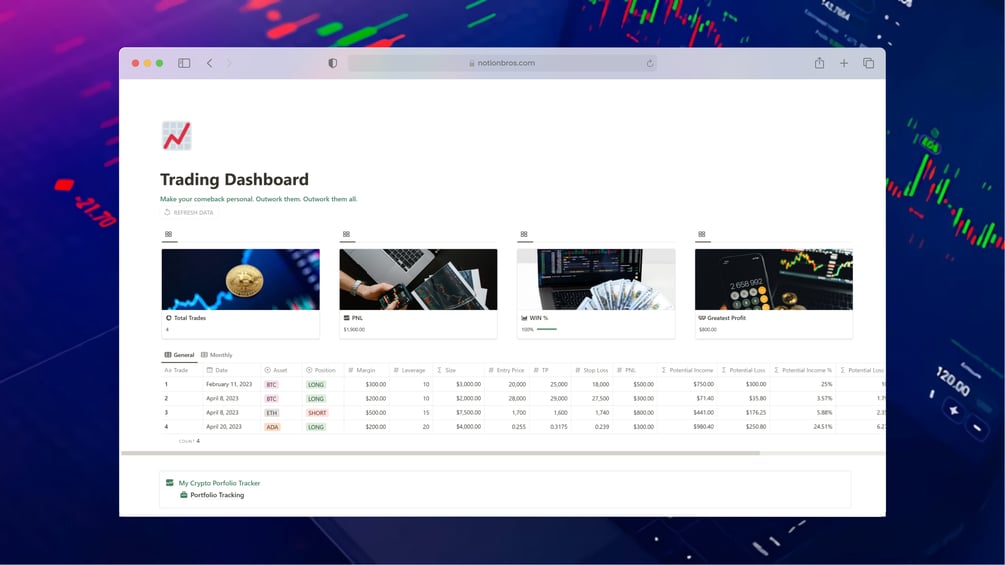Viewport: 1005px width, 565px height.
Task: Click the WIN % progress bar
Action: coord(547,329)
